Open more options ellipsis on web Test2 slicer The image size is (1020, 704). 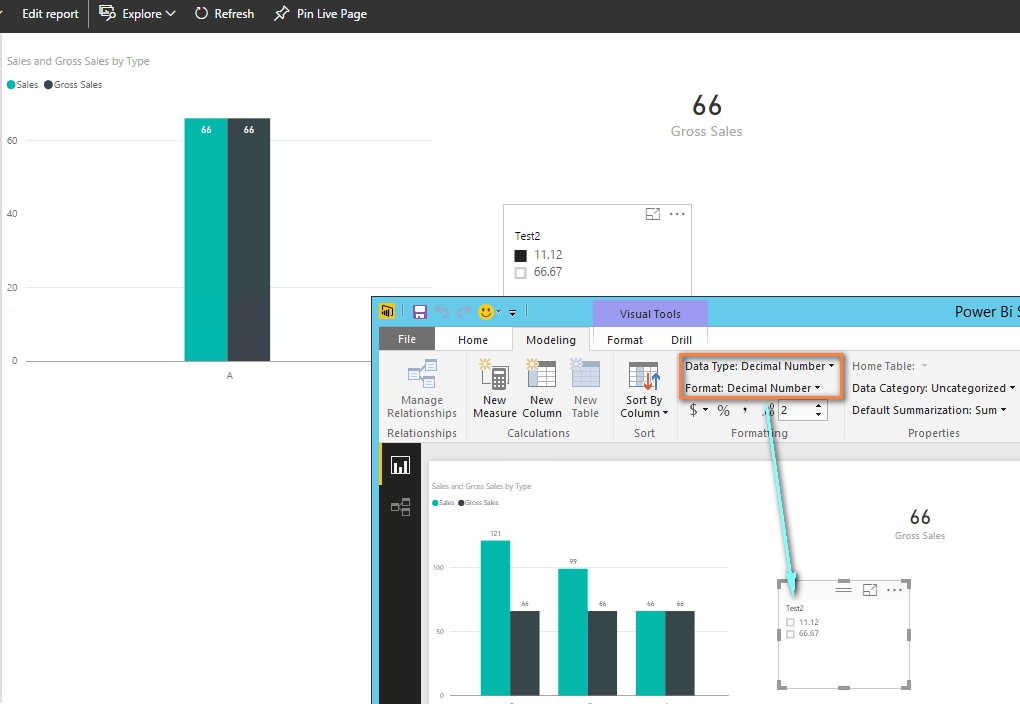click(x=677, y=214)
